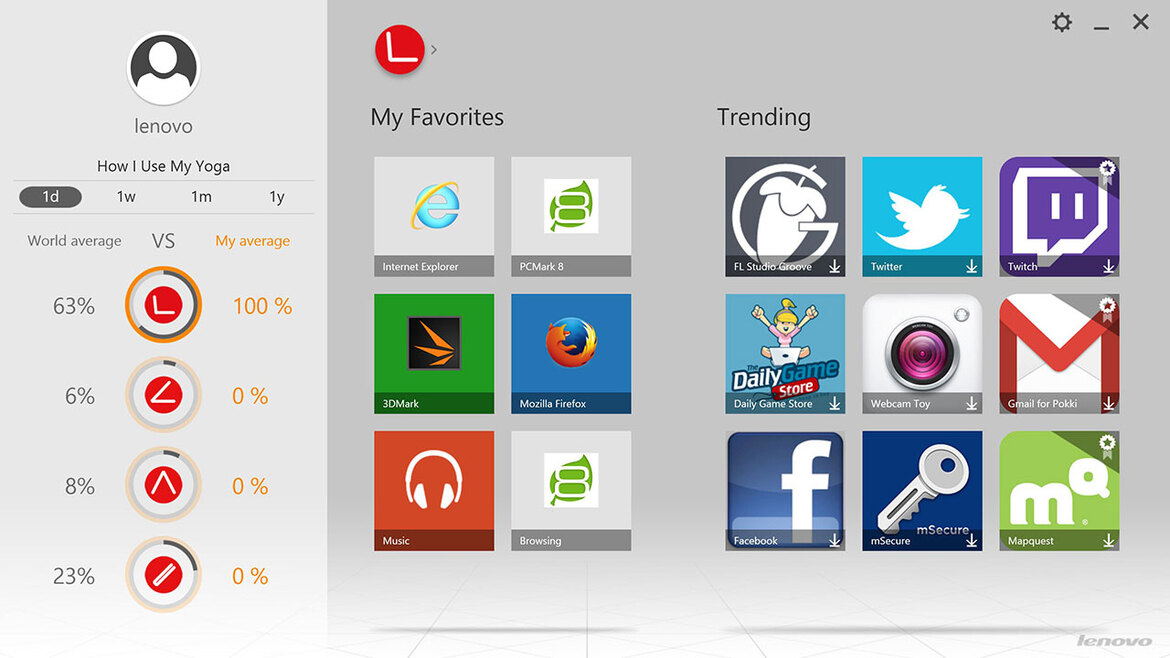1170x658 pixels.
Task: Select the Twitter trending app tile
Action: (x=922, y=216)
